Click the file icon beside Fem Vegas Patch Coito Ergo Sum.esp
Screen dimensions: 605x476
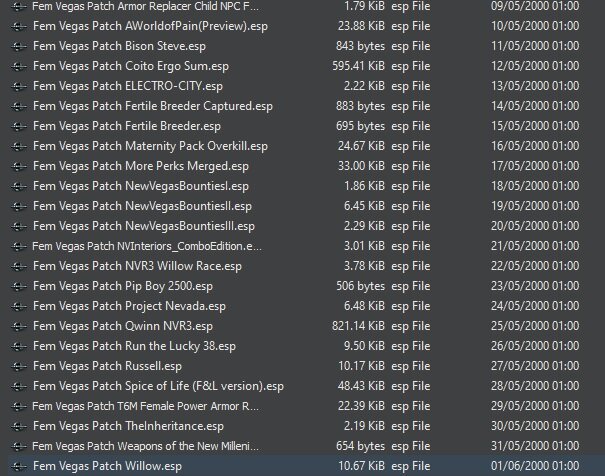click(x=19, y=66)
